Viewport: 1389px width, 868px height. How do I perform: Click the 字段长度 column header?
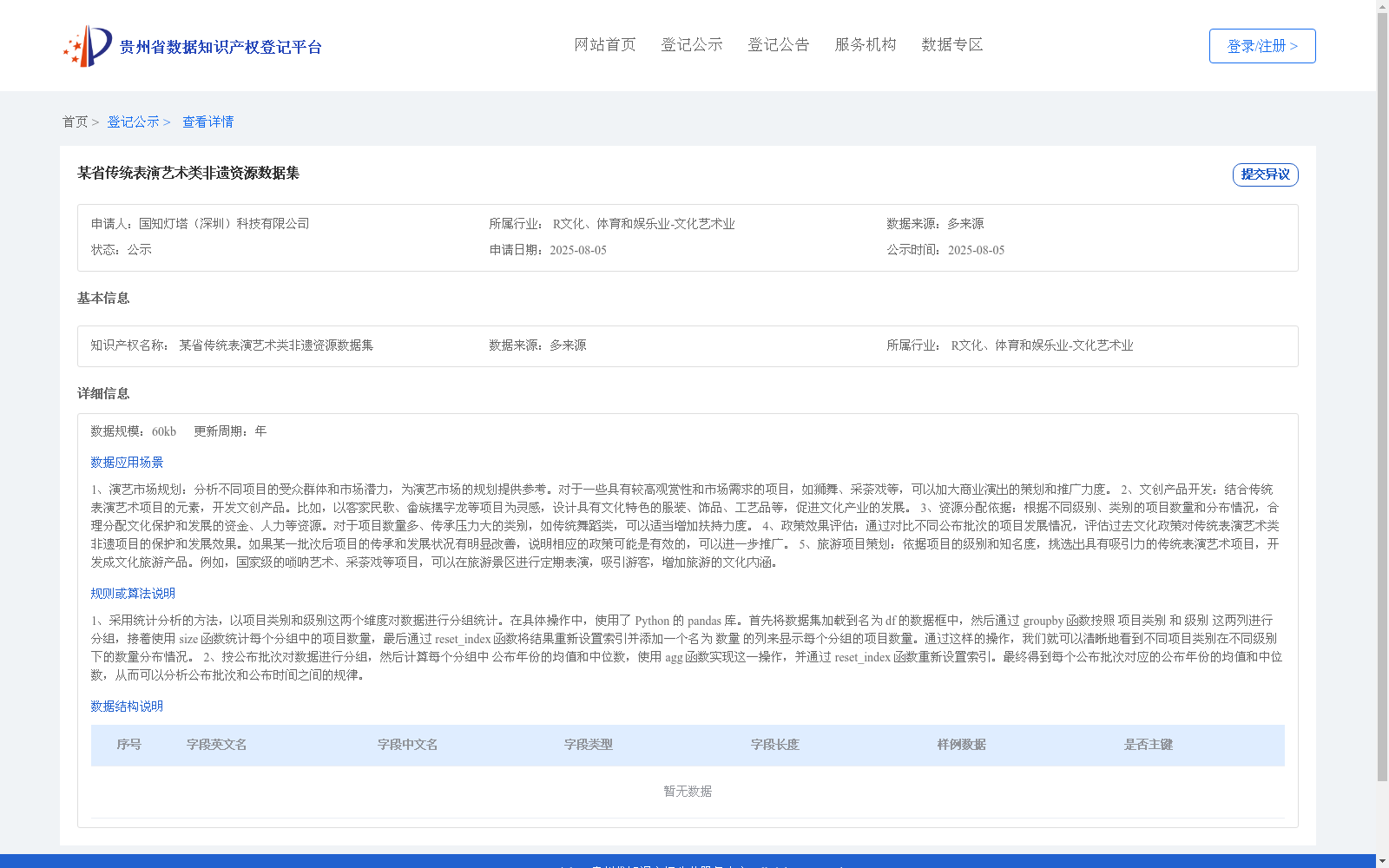pyautogui.click(x=775, y=745)
